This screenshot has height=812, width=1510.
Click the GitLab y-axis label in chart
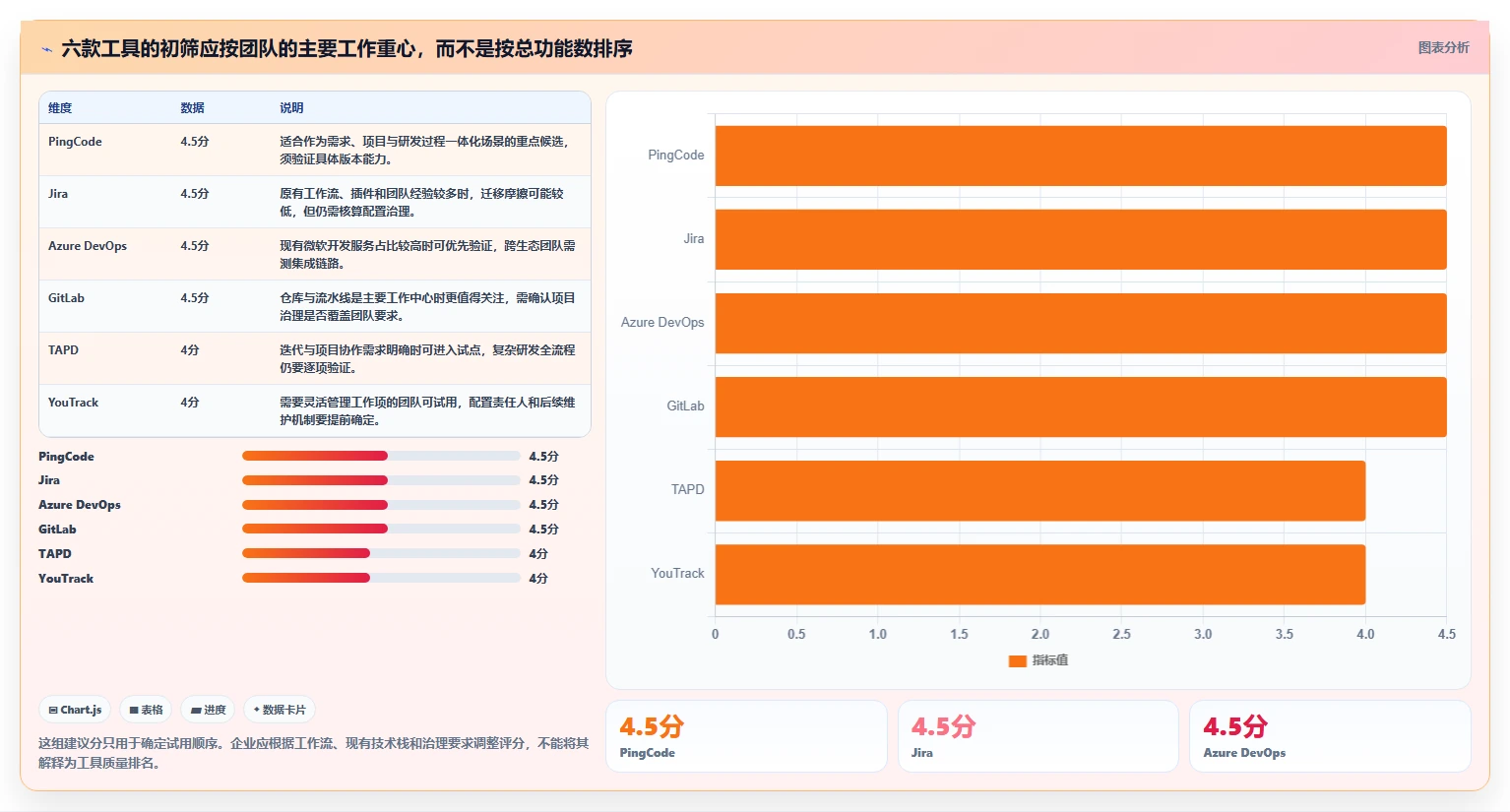click(x=685, y=406)
